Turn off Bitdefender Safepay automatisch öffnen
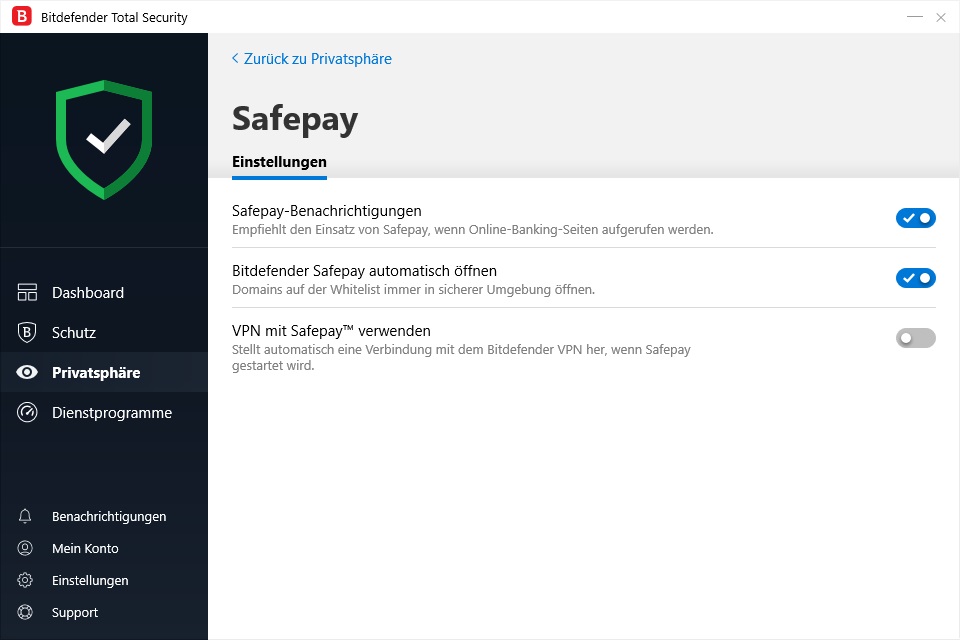 click(x=915, y=278)
